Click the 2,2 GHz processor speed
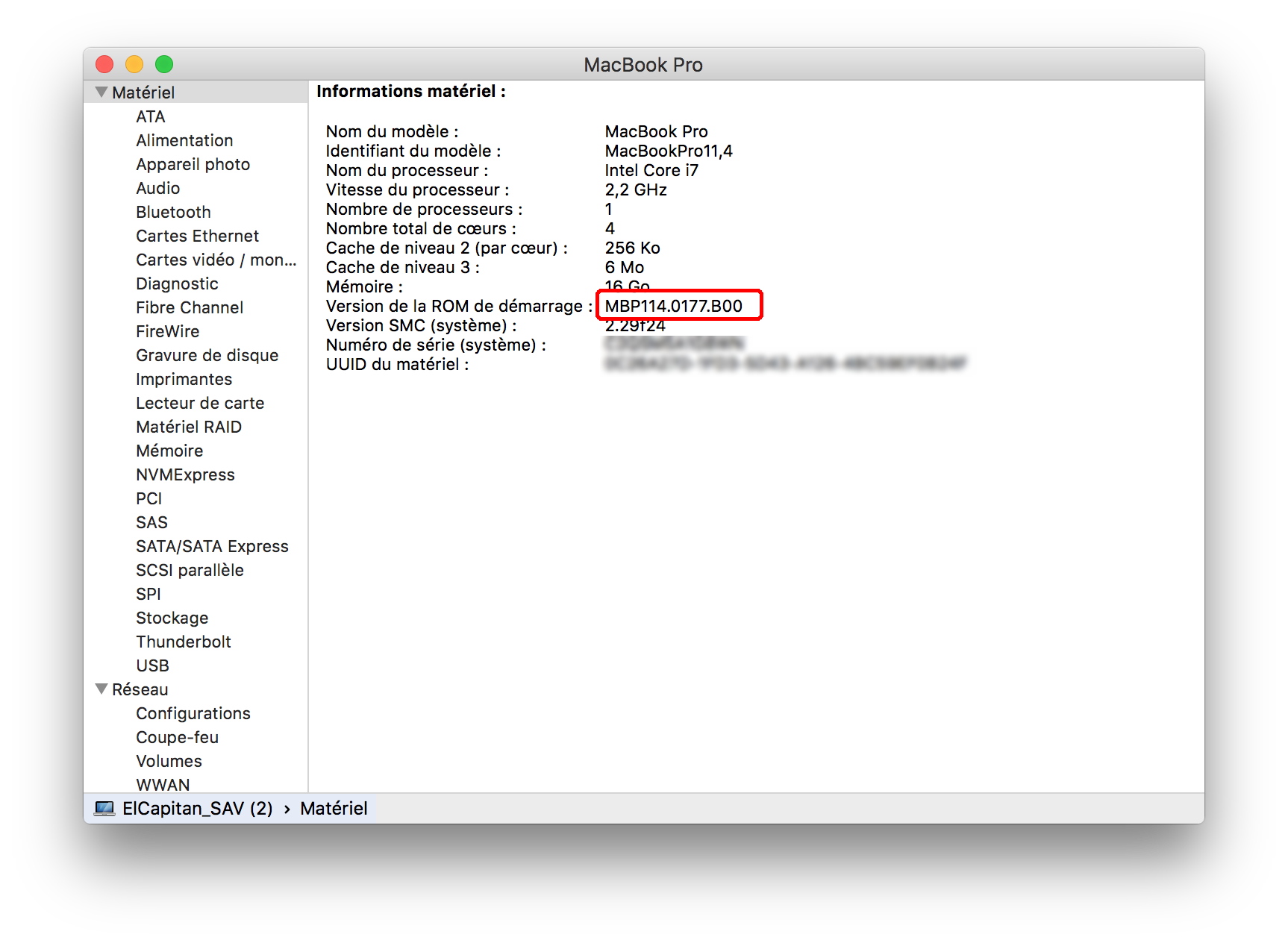The width and height of the screenshot is (1288, 943). coord(636,189)
